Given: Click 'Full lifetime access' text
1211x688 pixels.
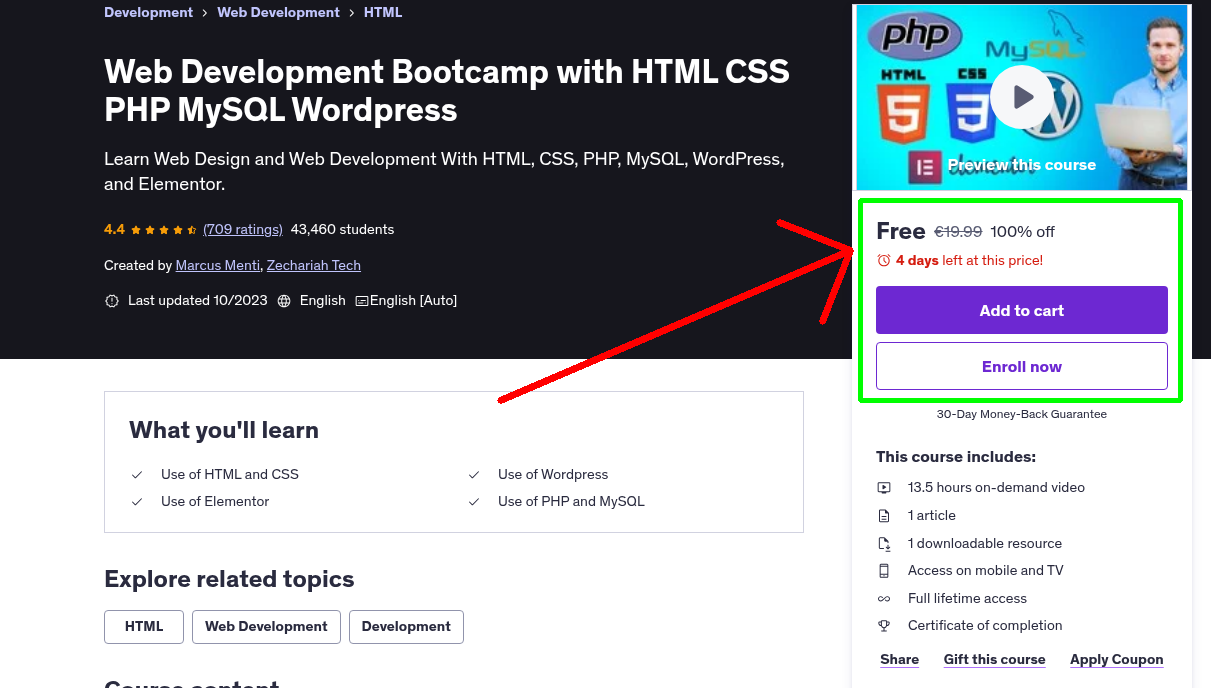Looking at the screenshot, I should 967,599.
